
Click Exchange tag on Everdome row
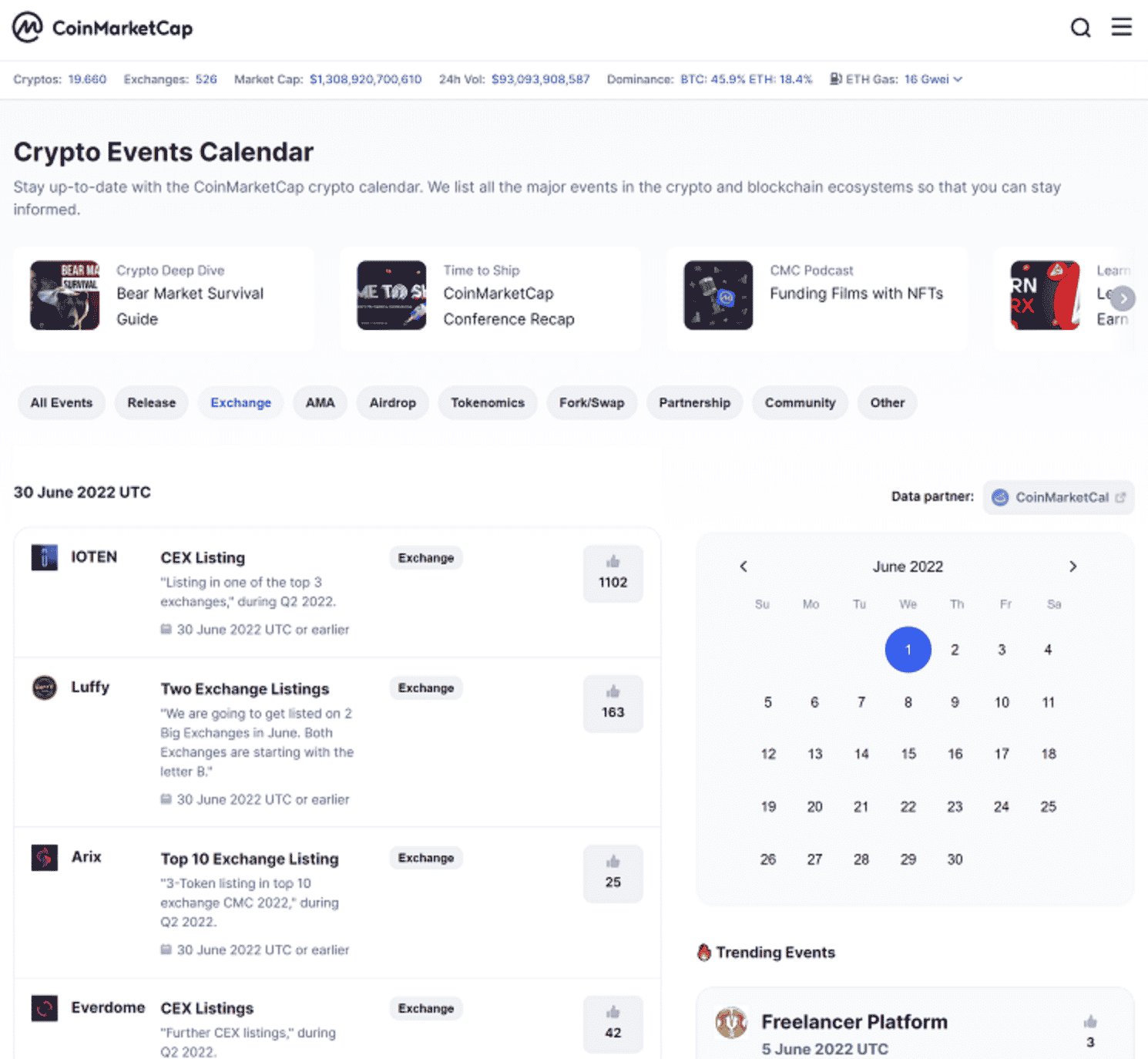[426, 1008]
